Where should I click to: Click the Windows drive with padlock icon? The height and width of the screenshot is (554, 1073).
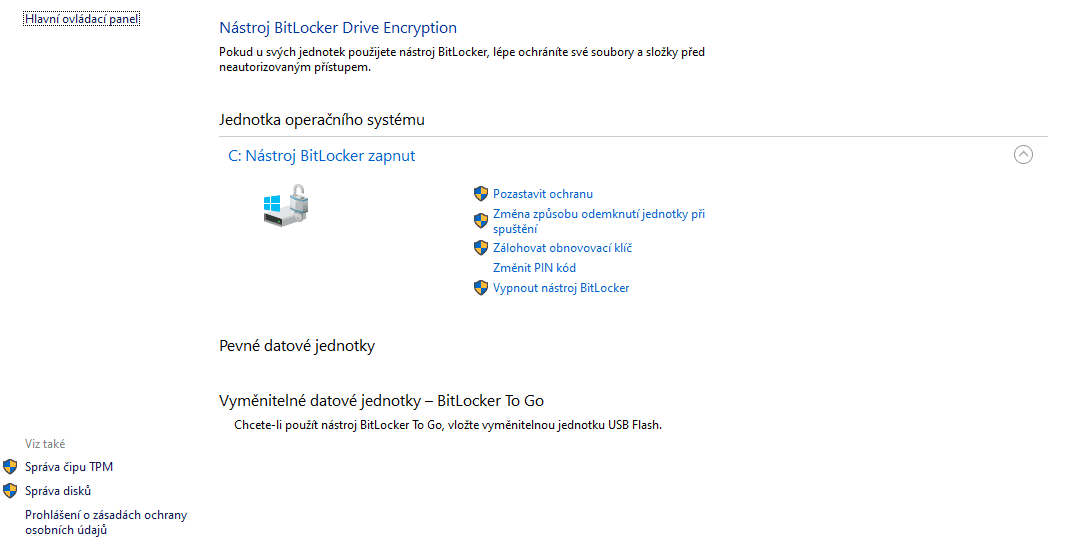286,205
